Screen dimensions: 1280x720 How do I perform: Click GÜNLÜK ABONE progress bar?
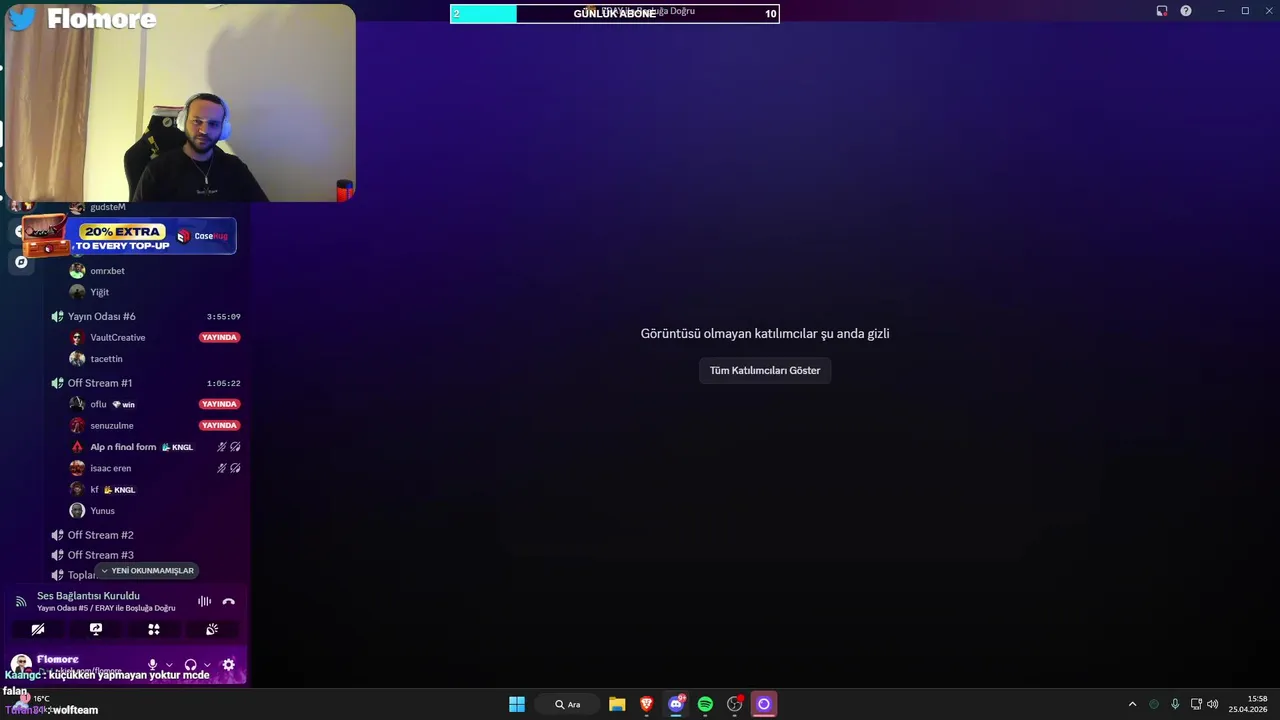[x=615, y=13]
